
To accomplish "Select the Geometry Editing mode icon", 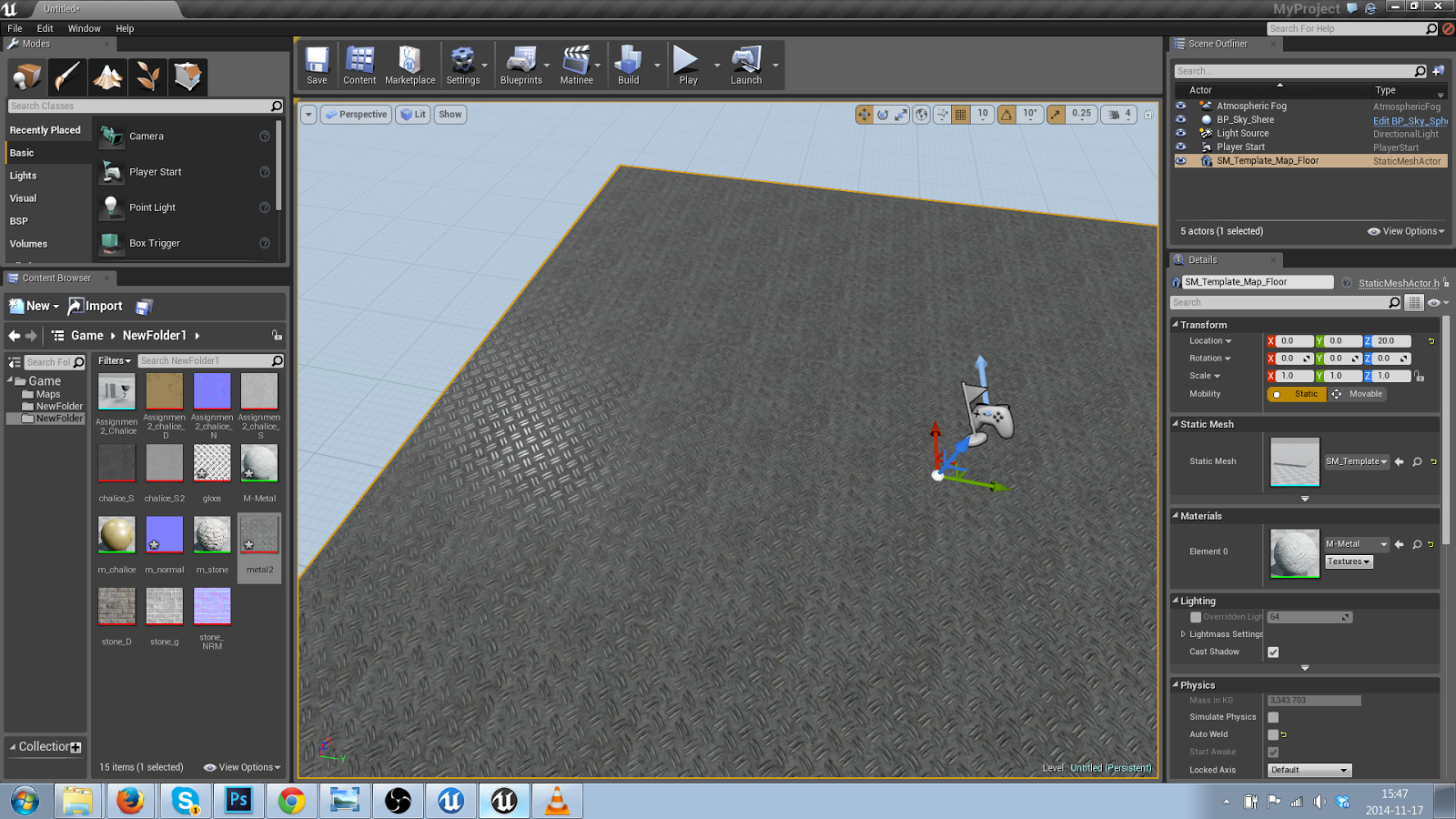I will [x=187, y=77].
